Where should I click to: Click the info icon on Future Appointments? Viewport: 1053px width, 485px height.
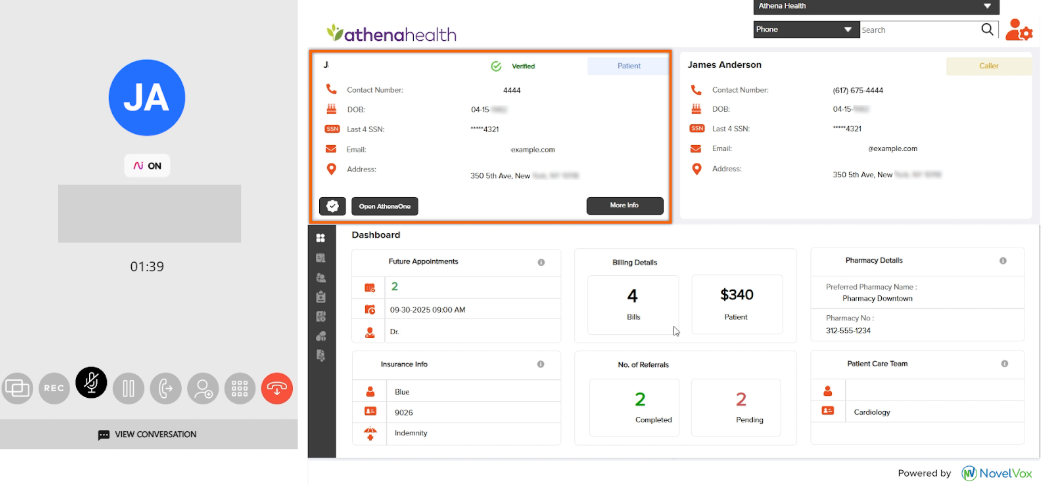coord(541,263)
